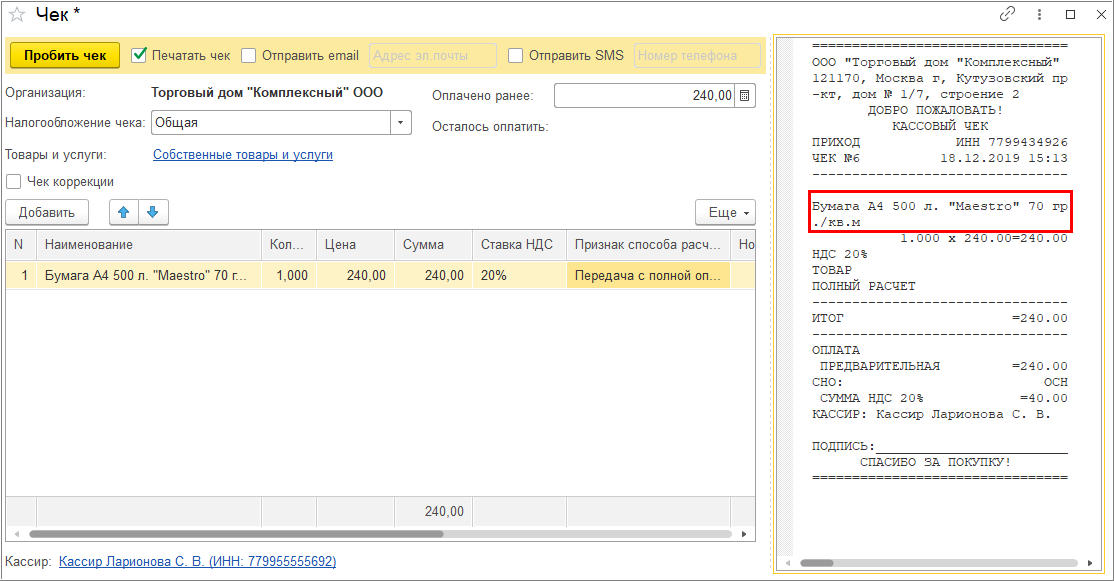Click table scrollbar left arrow
The image size is (1114, 581).
tap(16, 533)
